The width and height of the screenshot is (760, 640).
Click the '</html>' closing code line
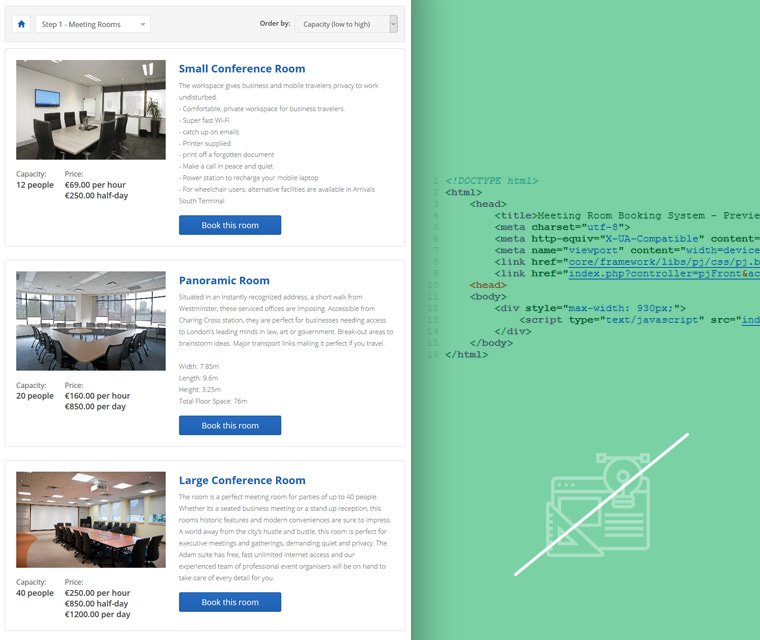pos(466,354)
